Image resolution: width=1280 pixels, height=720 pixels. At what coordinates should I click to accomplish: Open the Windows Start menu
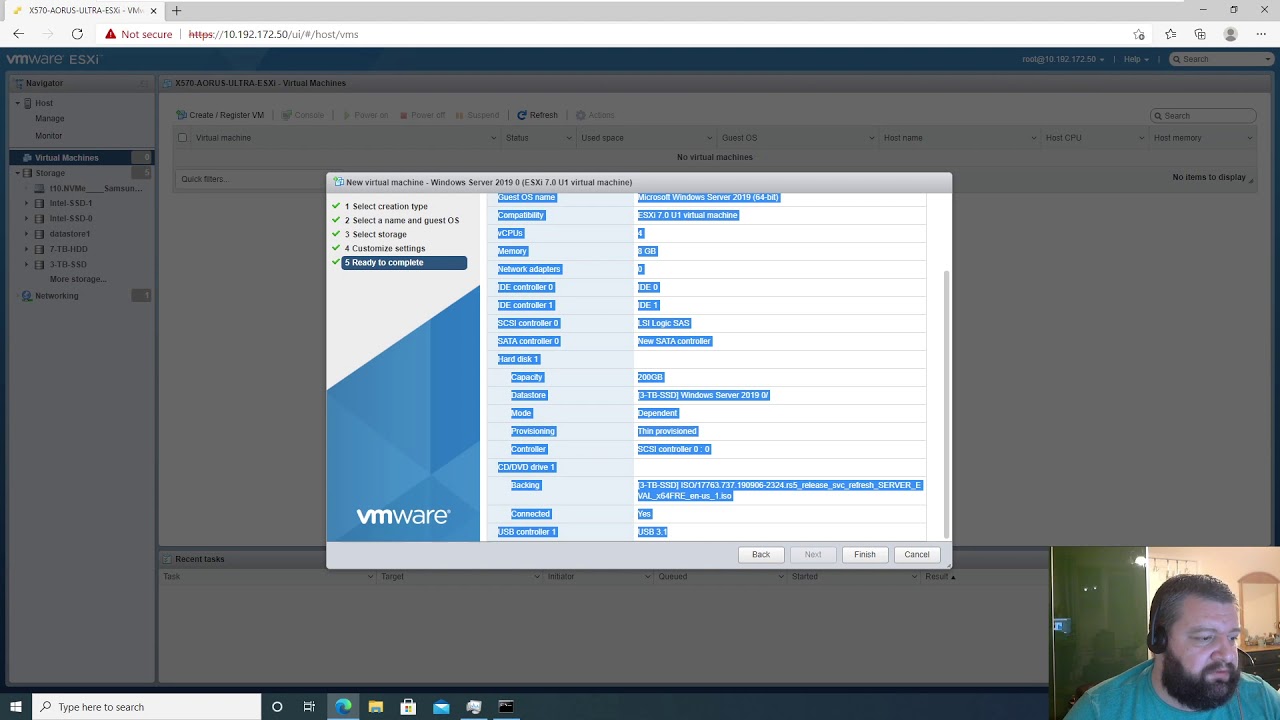pos(16,707)
